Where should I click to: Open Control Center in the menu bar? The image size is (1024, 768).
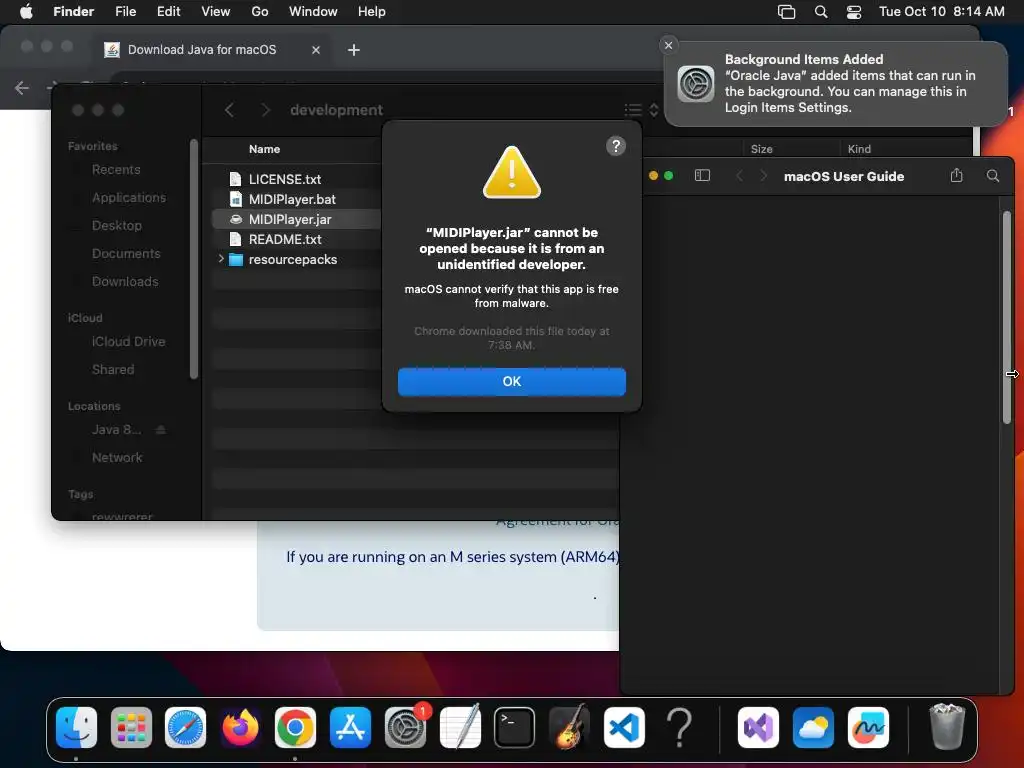coord(854,12)
